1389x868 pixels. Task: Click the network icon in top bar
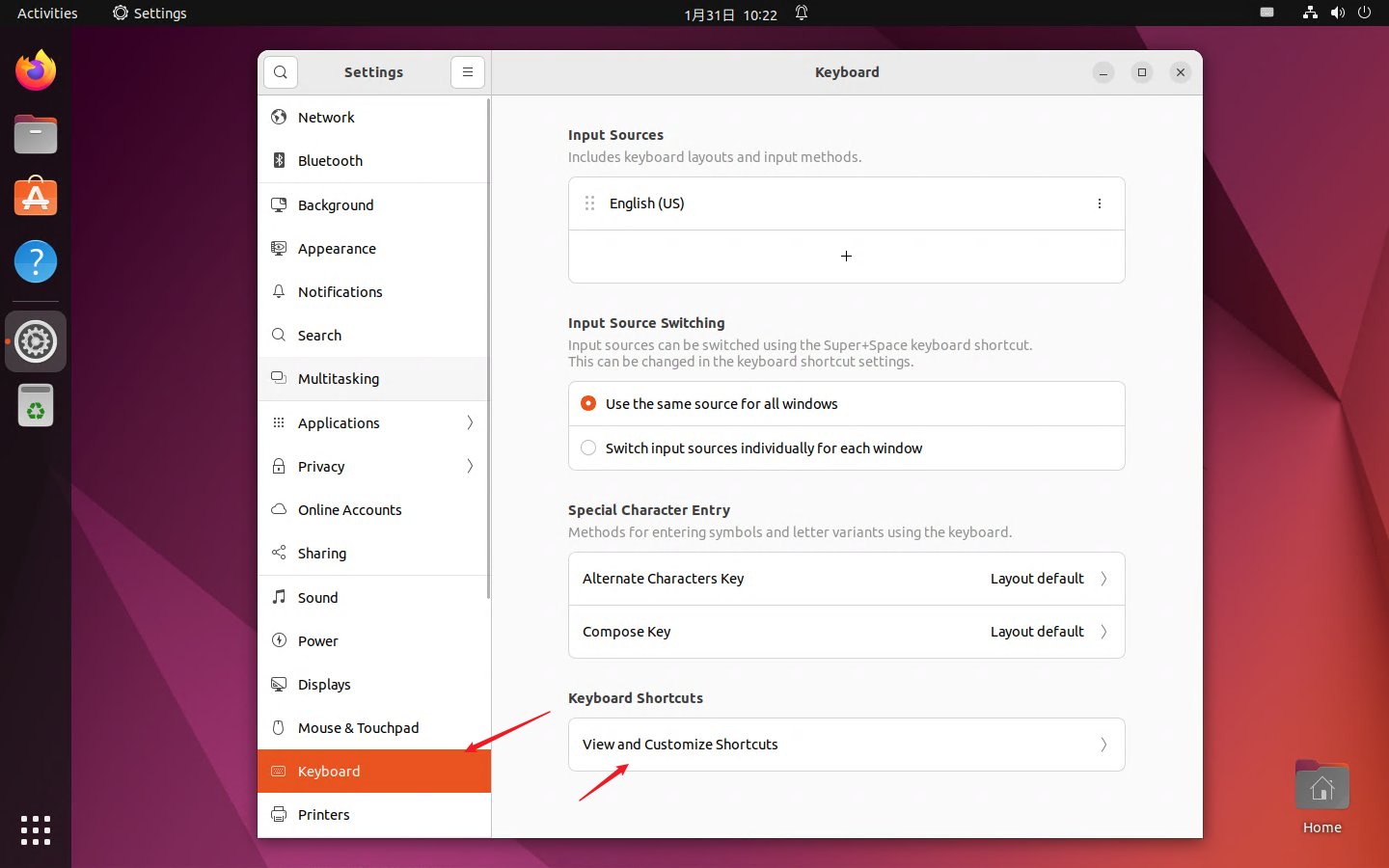[x=1310, y=14]
